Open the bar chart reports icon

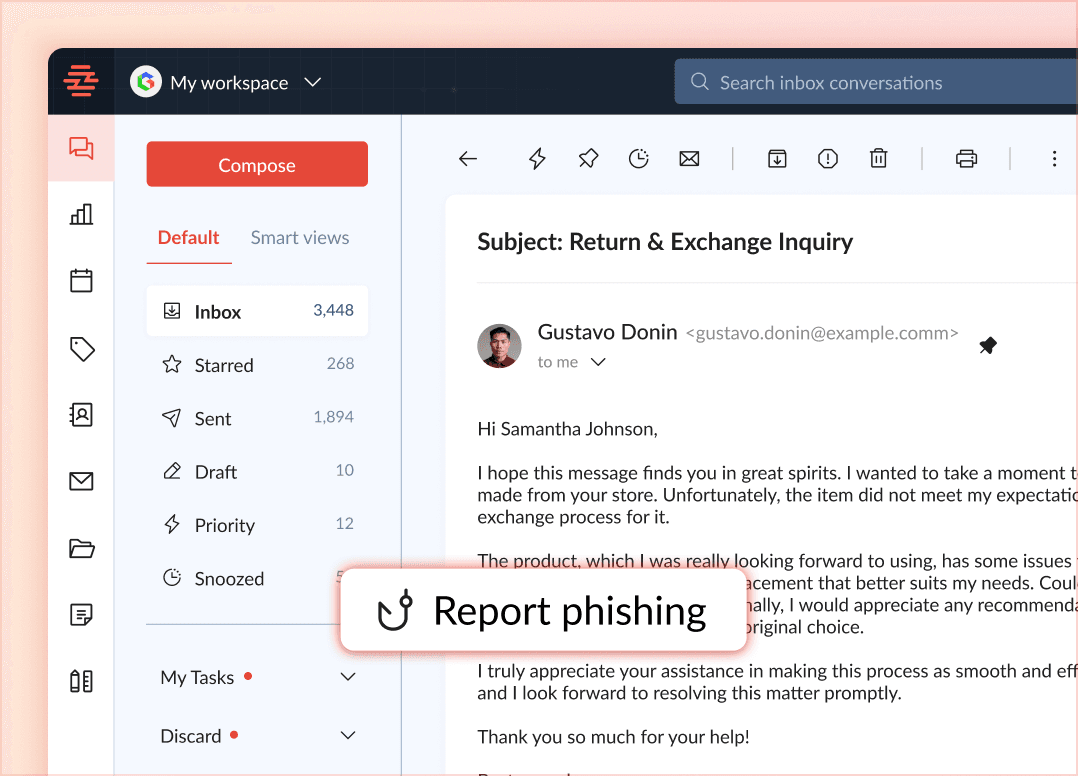coord(81,214)
